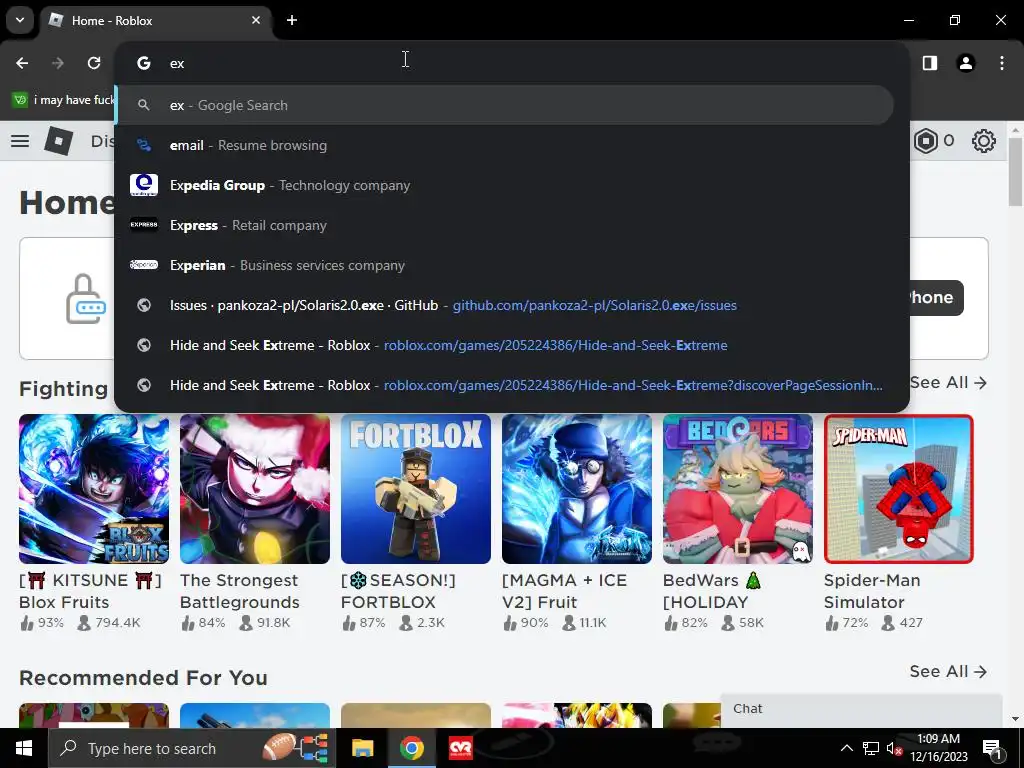Image resolution: width=1024 pixels, height=768 pixels.
Task: Toggle the Chrome side panel
Action: tap(930, 63)
